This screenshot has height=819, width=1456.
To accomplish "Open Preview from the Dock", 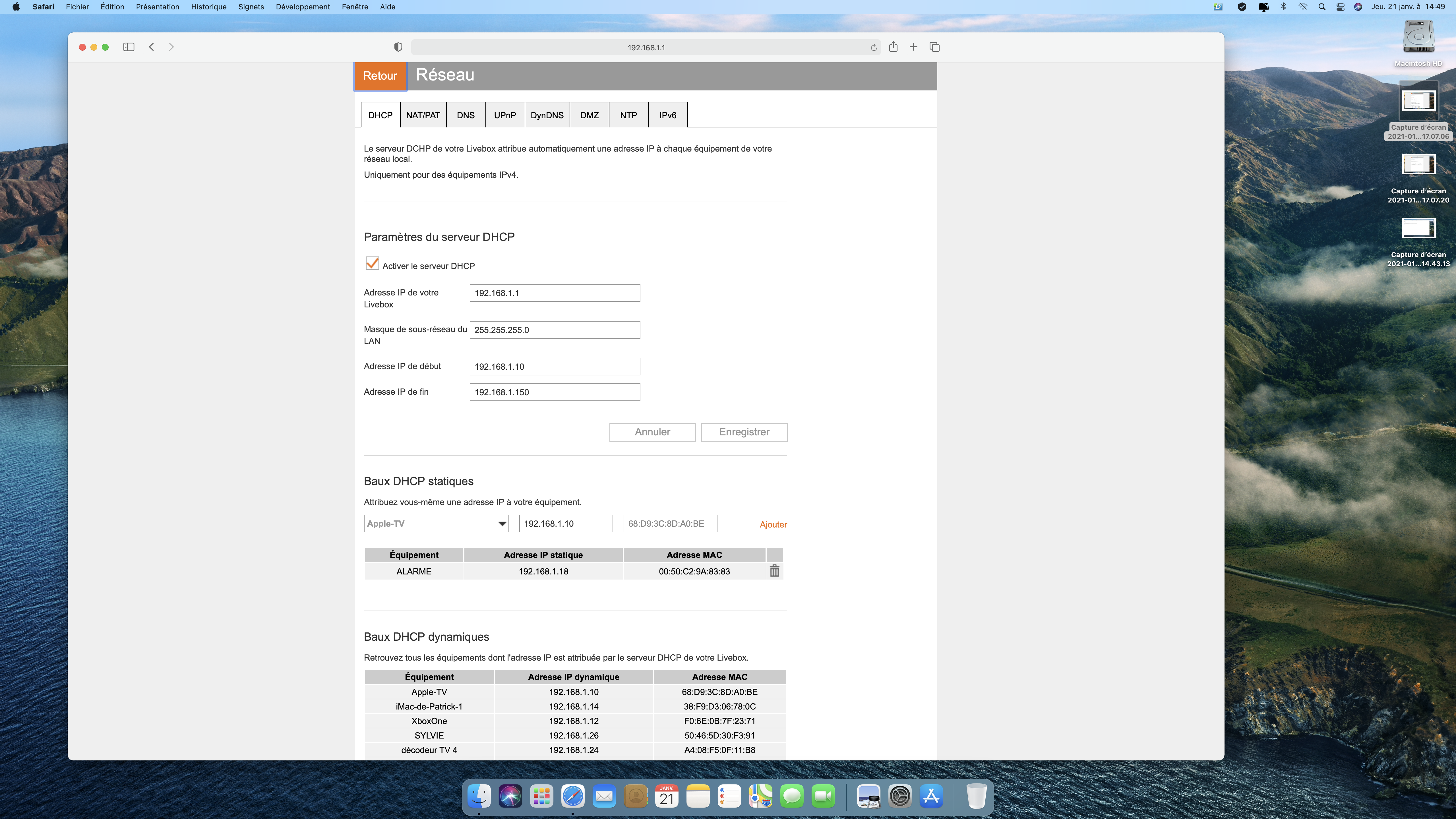I will [x=868, y=796].
